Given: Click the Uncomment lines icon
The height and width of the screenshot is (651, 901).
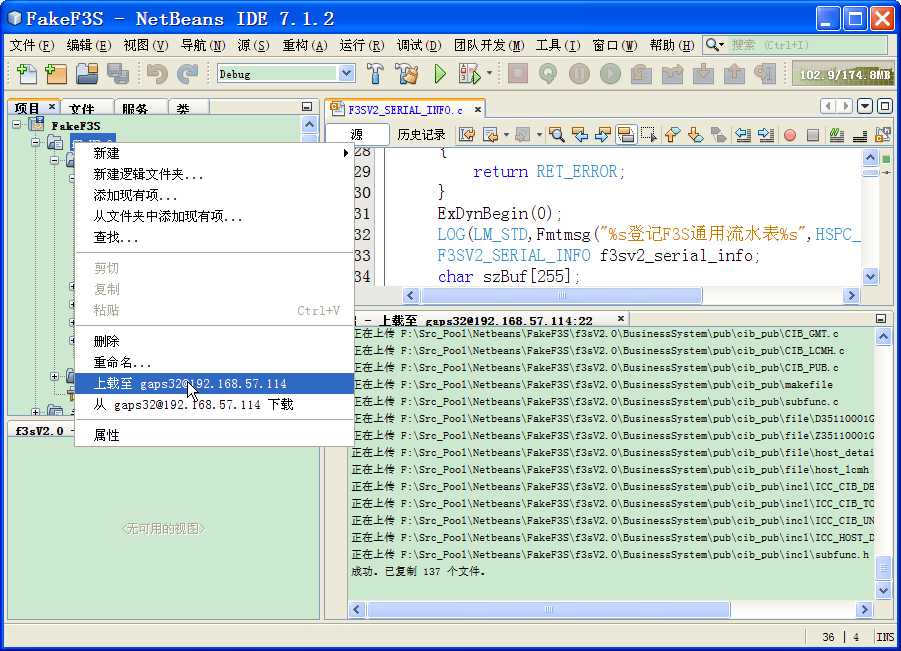Looking at the screenshot, I should click(x=860, y=135).
